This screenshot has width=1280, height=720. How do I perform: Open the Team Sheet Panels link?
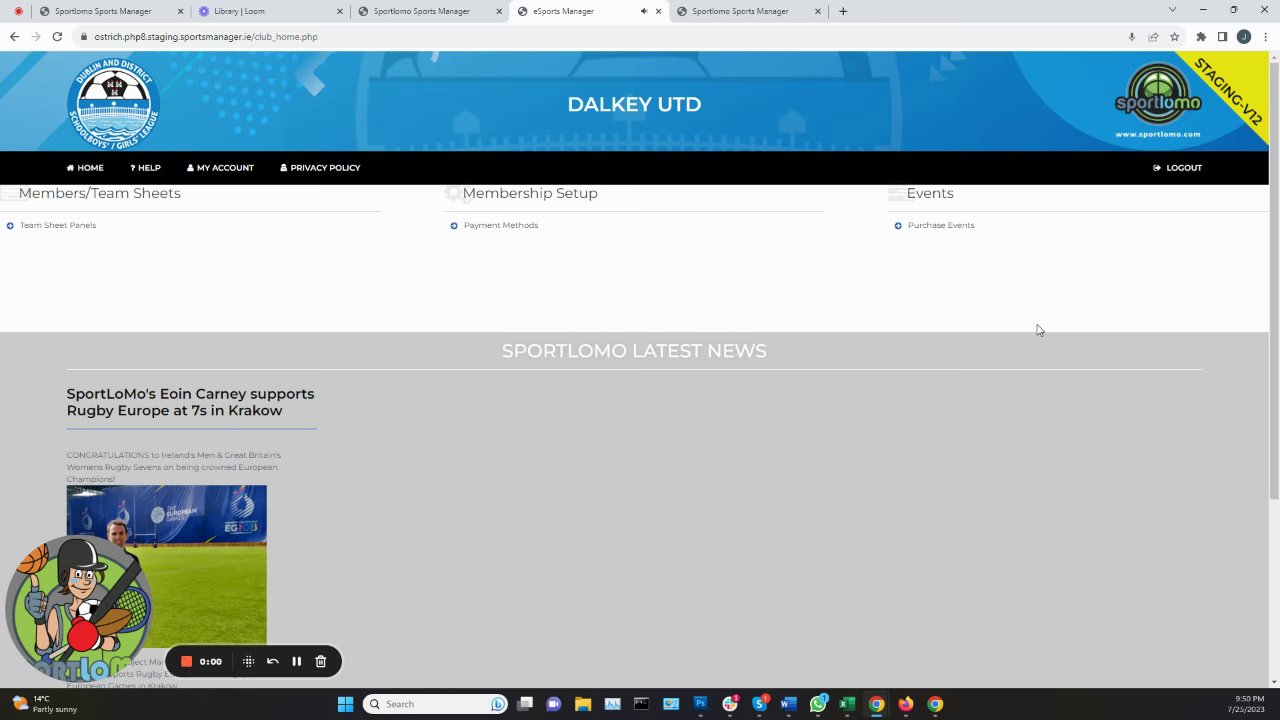[58, 225]
